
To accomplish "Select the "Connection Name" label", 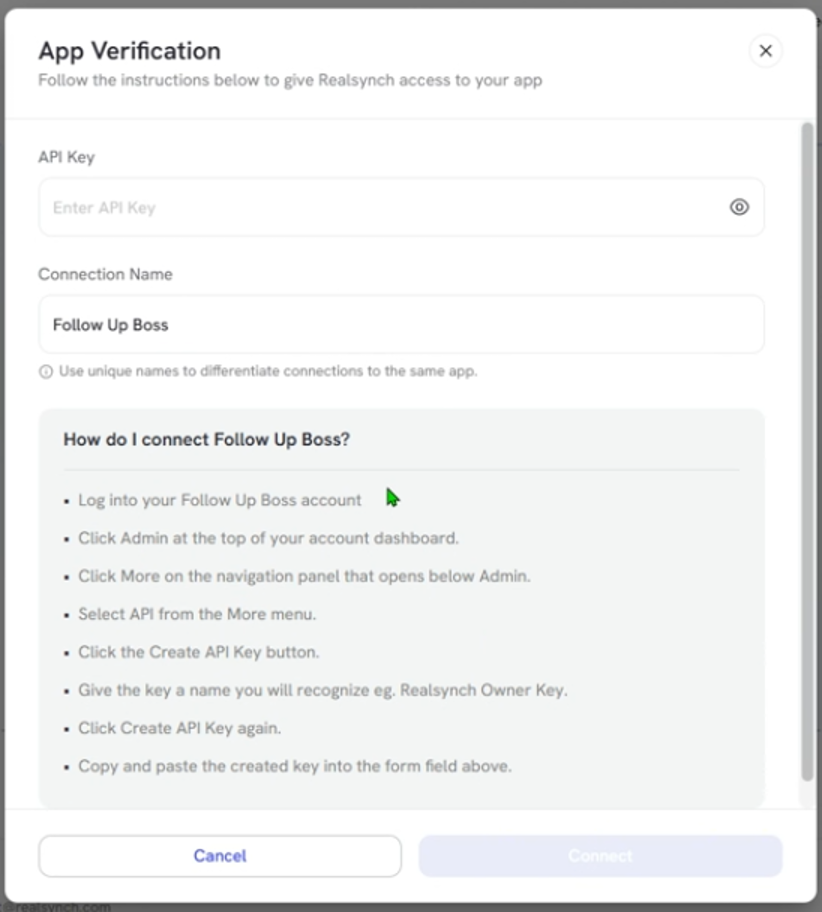I will (x=105, y=274).
